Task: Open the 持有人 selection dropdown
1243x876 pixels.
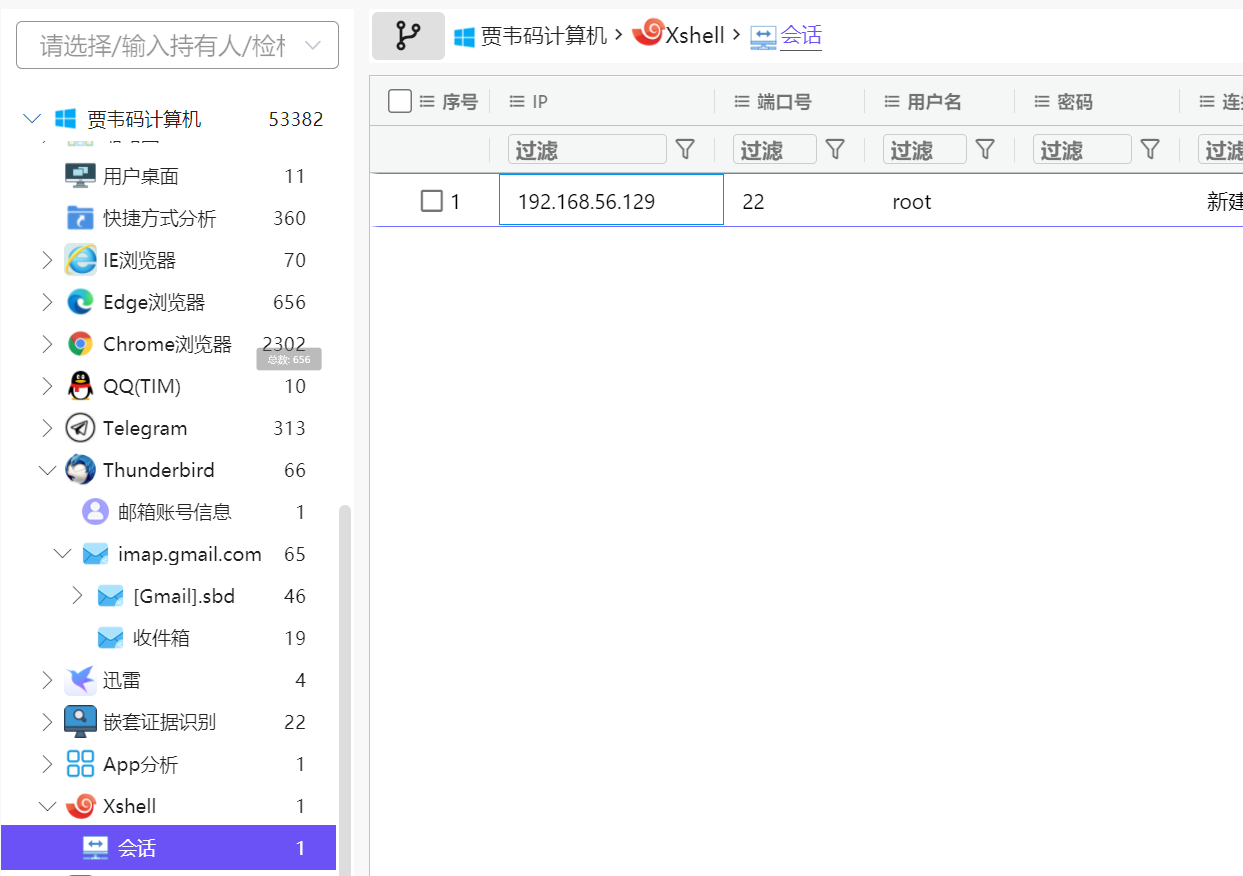Action: pyautogui.click(x=177, y=45)
